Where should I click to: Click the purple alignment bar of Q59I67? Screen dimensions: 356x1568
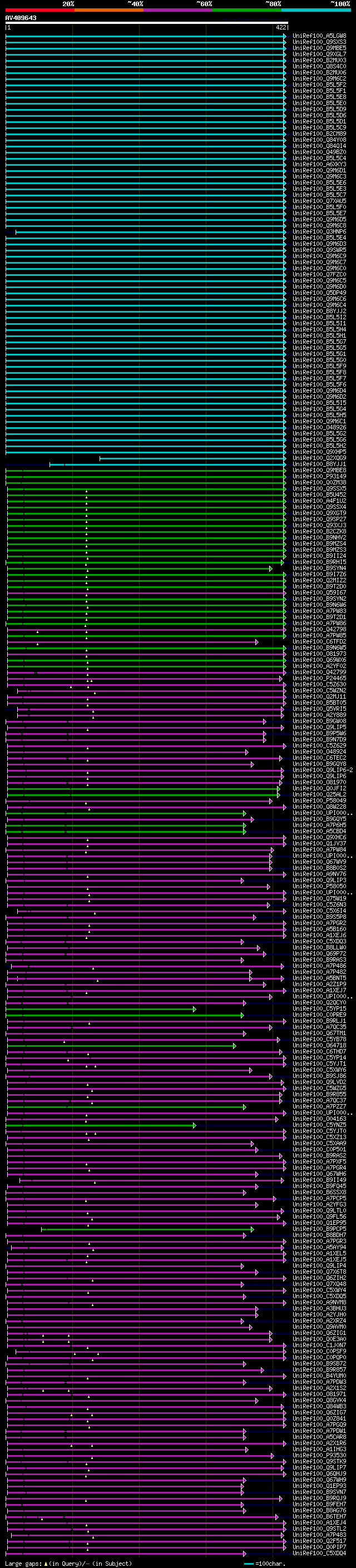[146, 593]
